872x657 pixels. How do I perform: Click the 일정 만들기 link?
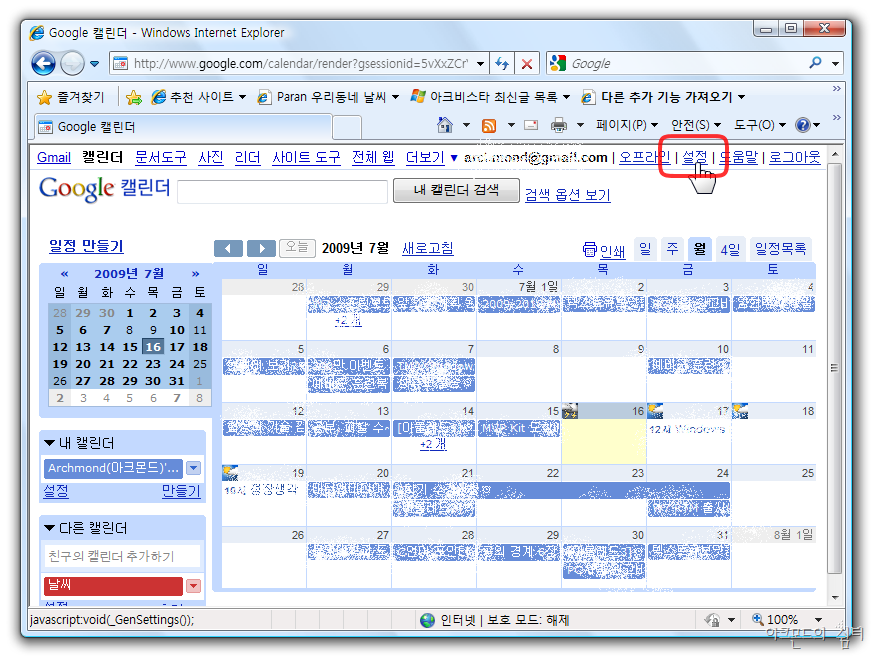(x=86, y=246)
